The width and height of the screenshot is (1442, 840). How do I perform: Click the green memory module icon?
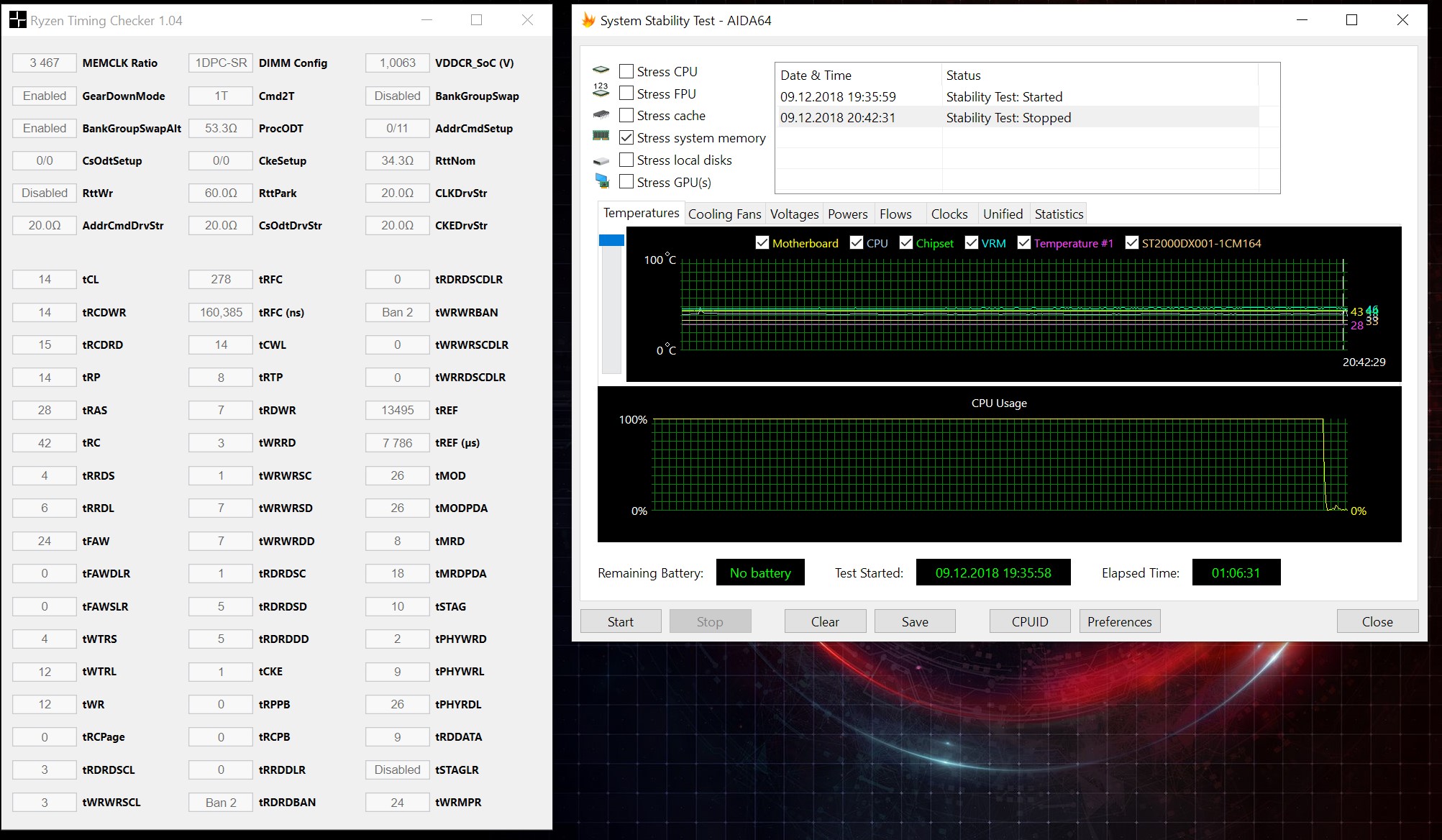601,136
